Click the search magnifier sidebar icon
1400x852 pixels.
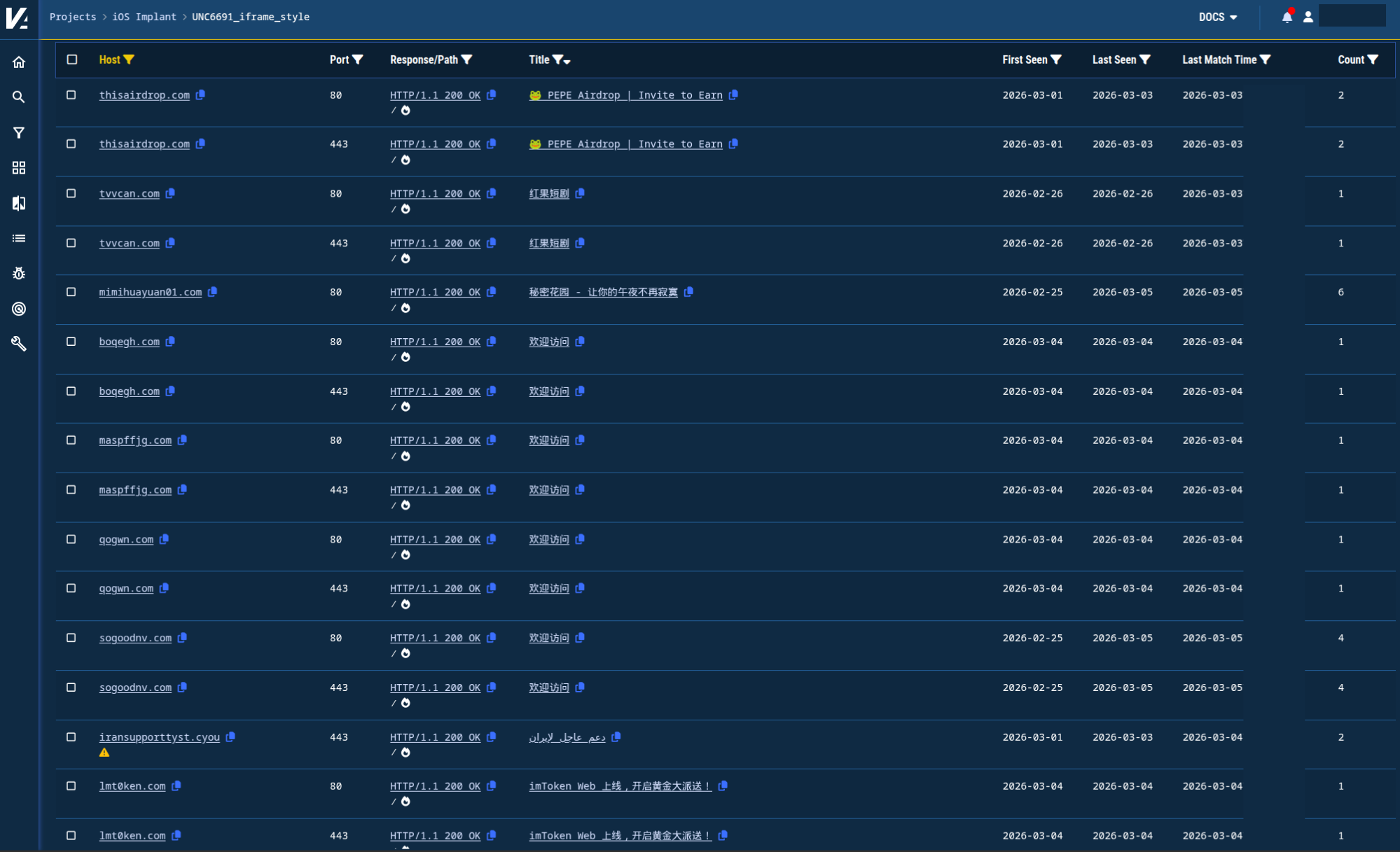[19, 97]
